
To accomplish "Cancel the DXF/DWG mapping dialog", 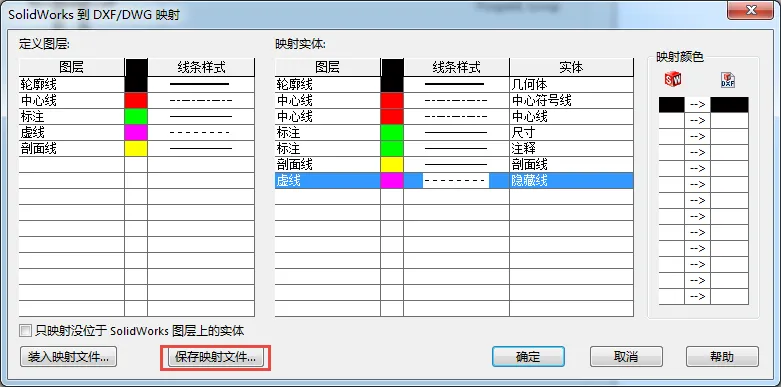I will (x=626, y=357).
